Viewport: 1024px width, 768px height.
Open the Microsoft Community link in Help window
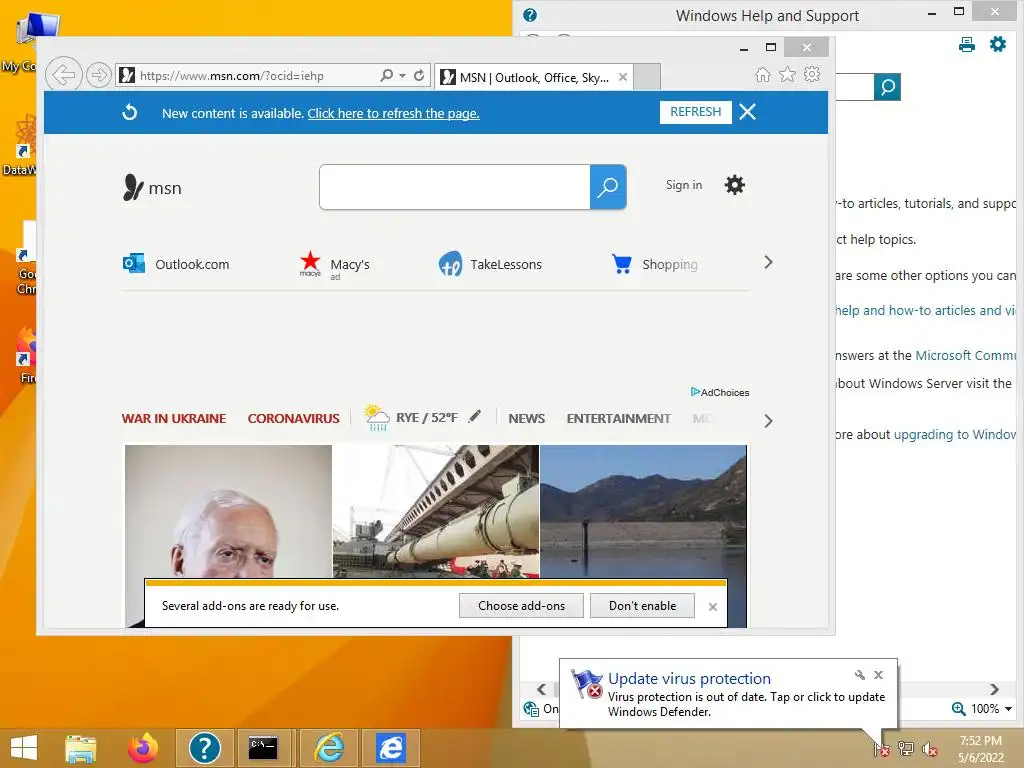pos(966,355)
